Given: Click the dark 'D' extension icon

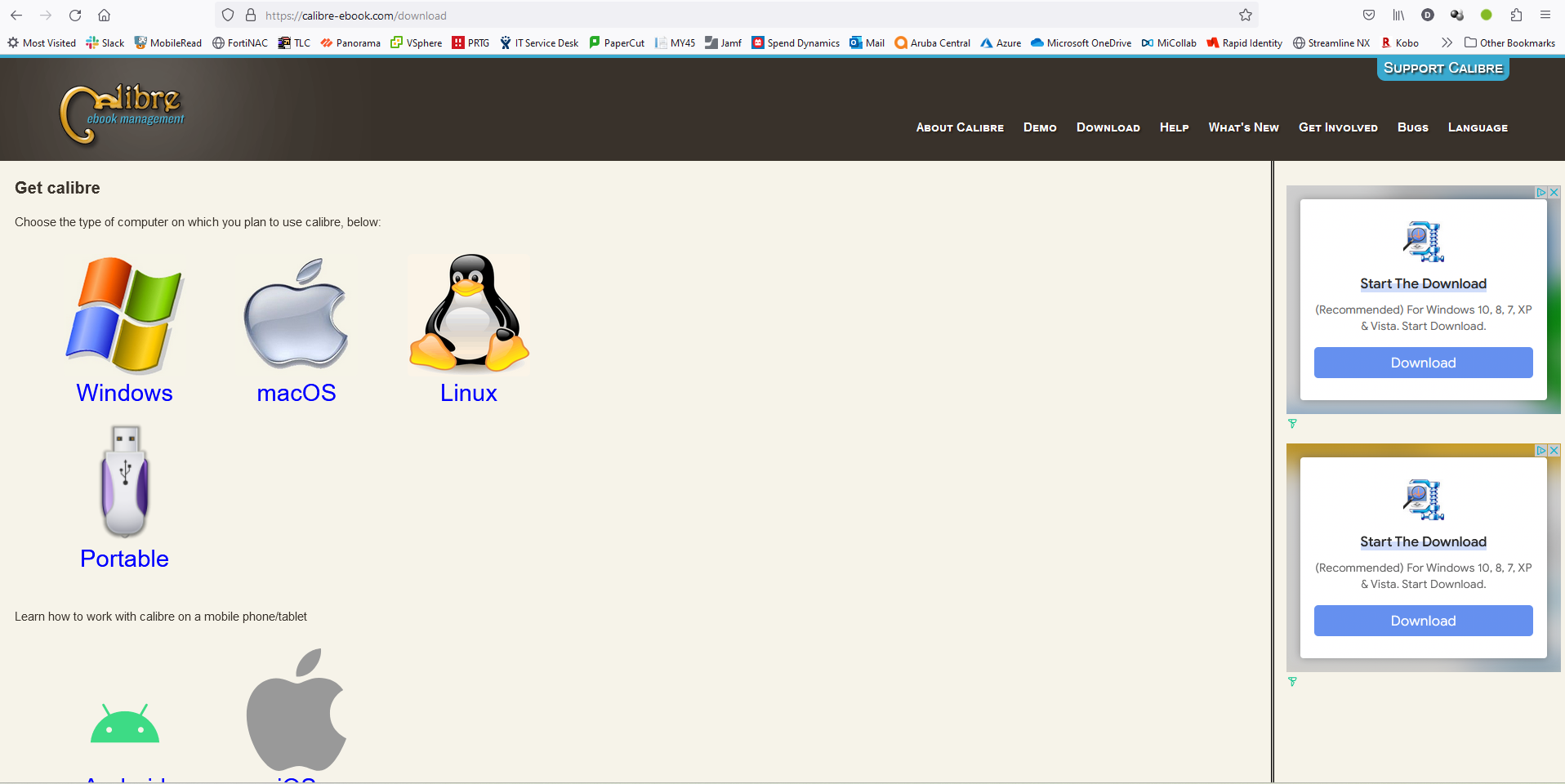Looking at the screenshot, I should click(x=1428, y=16).
